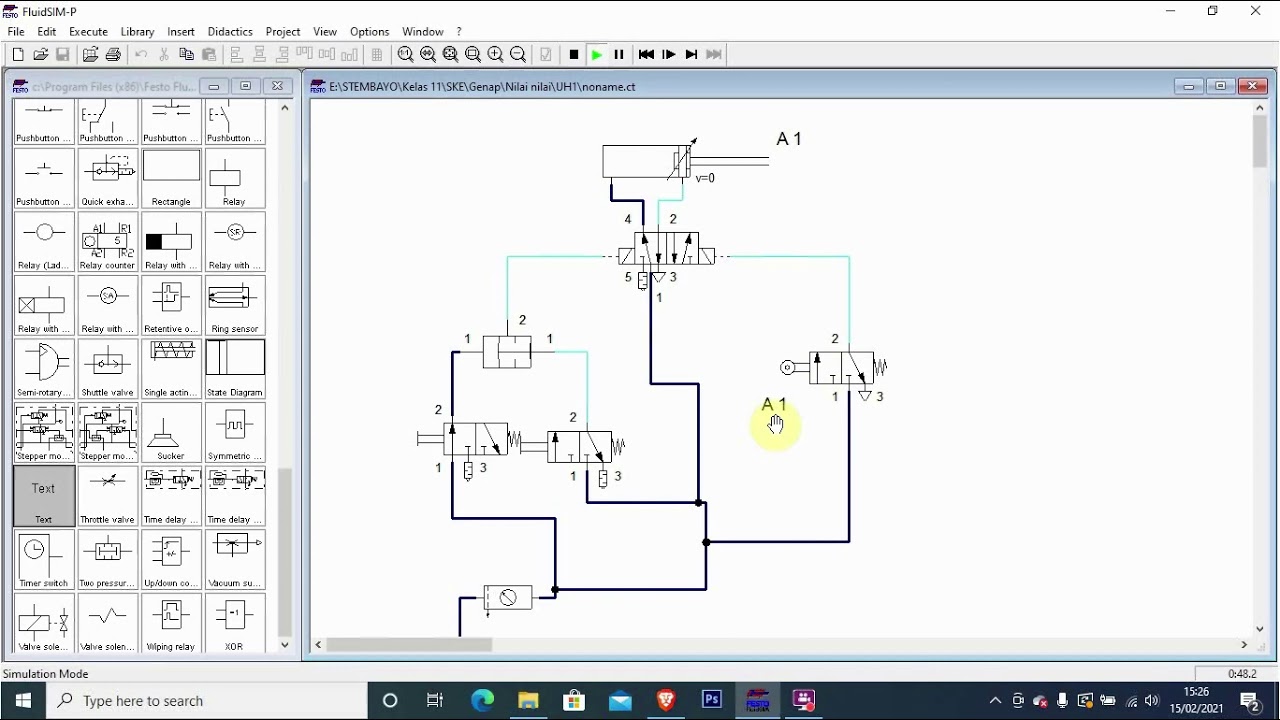Advance simulation with single step button
The width and height of the screenshot is (1280, 720).
click(669, 55)
